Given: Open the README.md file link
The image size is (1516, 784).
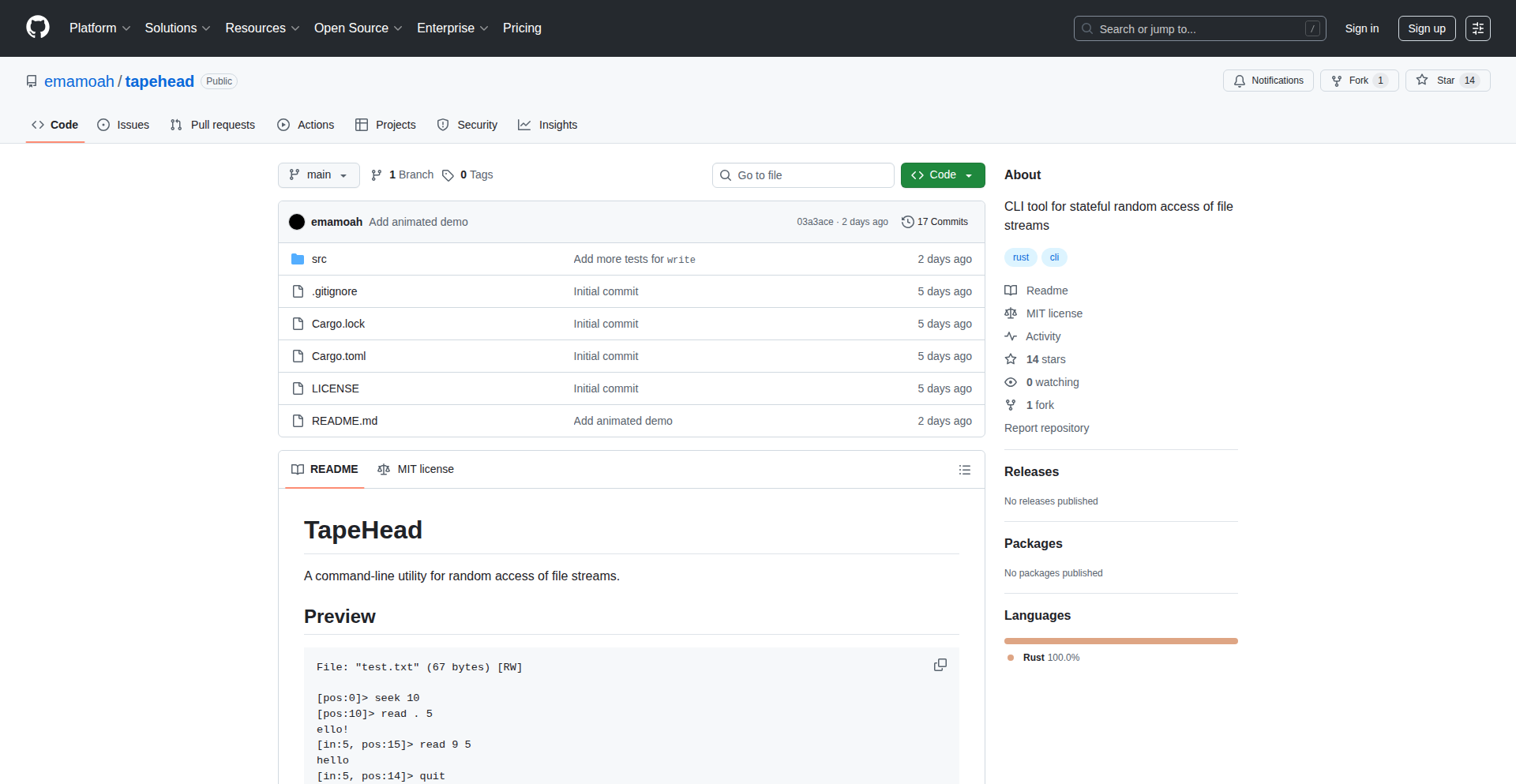Looking at the screenshot, I should 344,421.
